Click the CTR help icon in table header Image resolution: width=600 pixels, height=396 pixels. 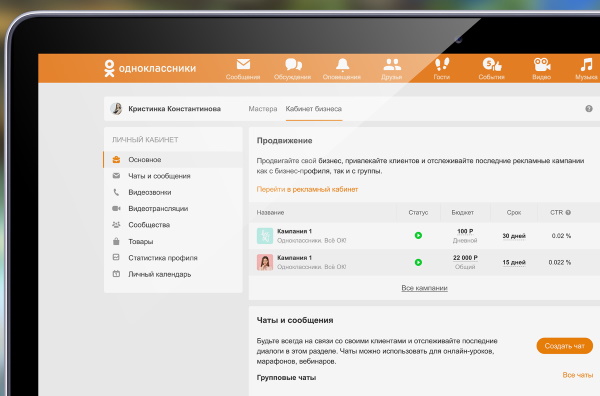pyautogui.click(x=568, y=212)
